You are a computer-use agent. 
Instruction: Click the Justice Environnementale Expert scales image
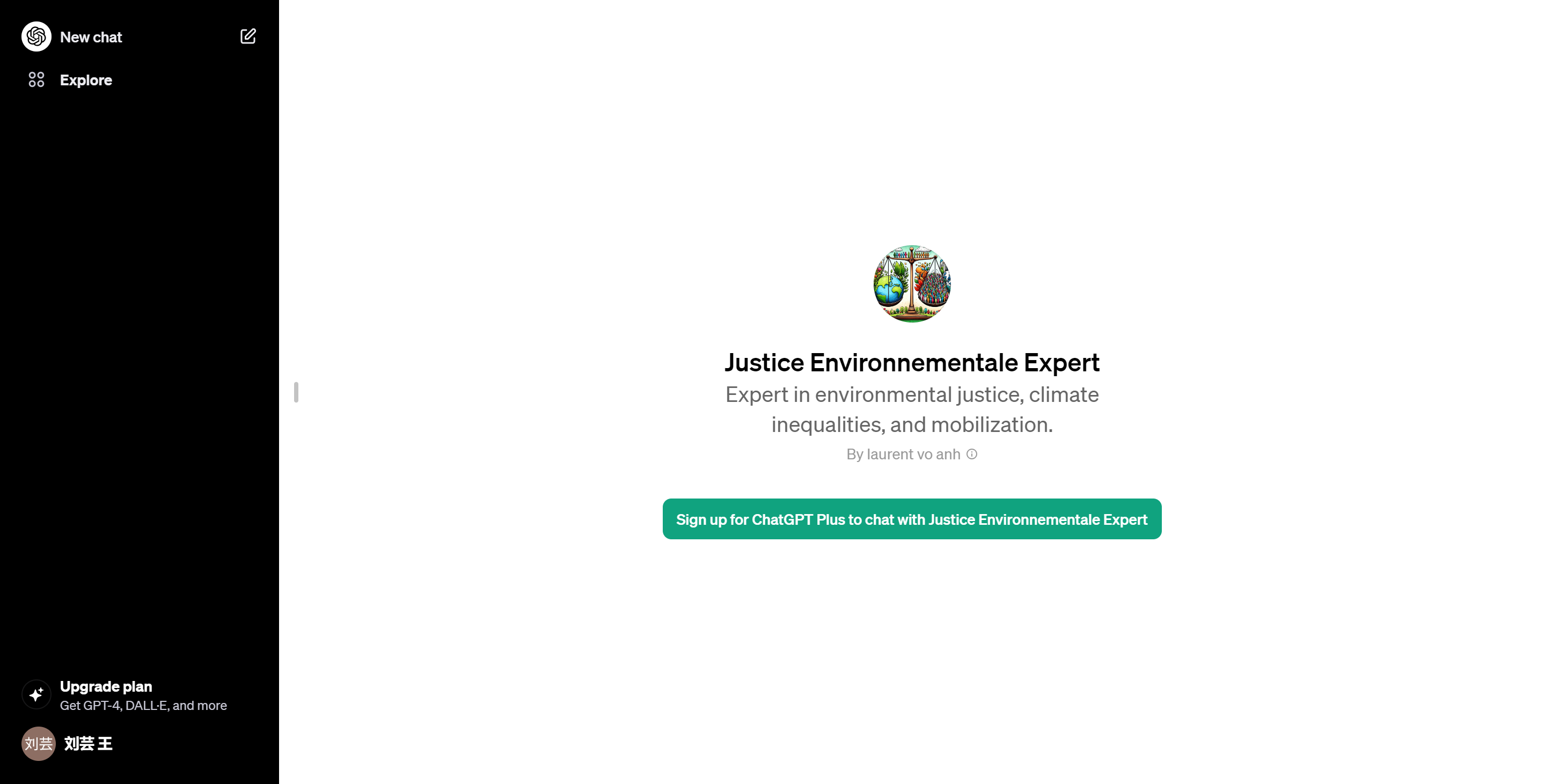(911, 284)
